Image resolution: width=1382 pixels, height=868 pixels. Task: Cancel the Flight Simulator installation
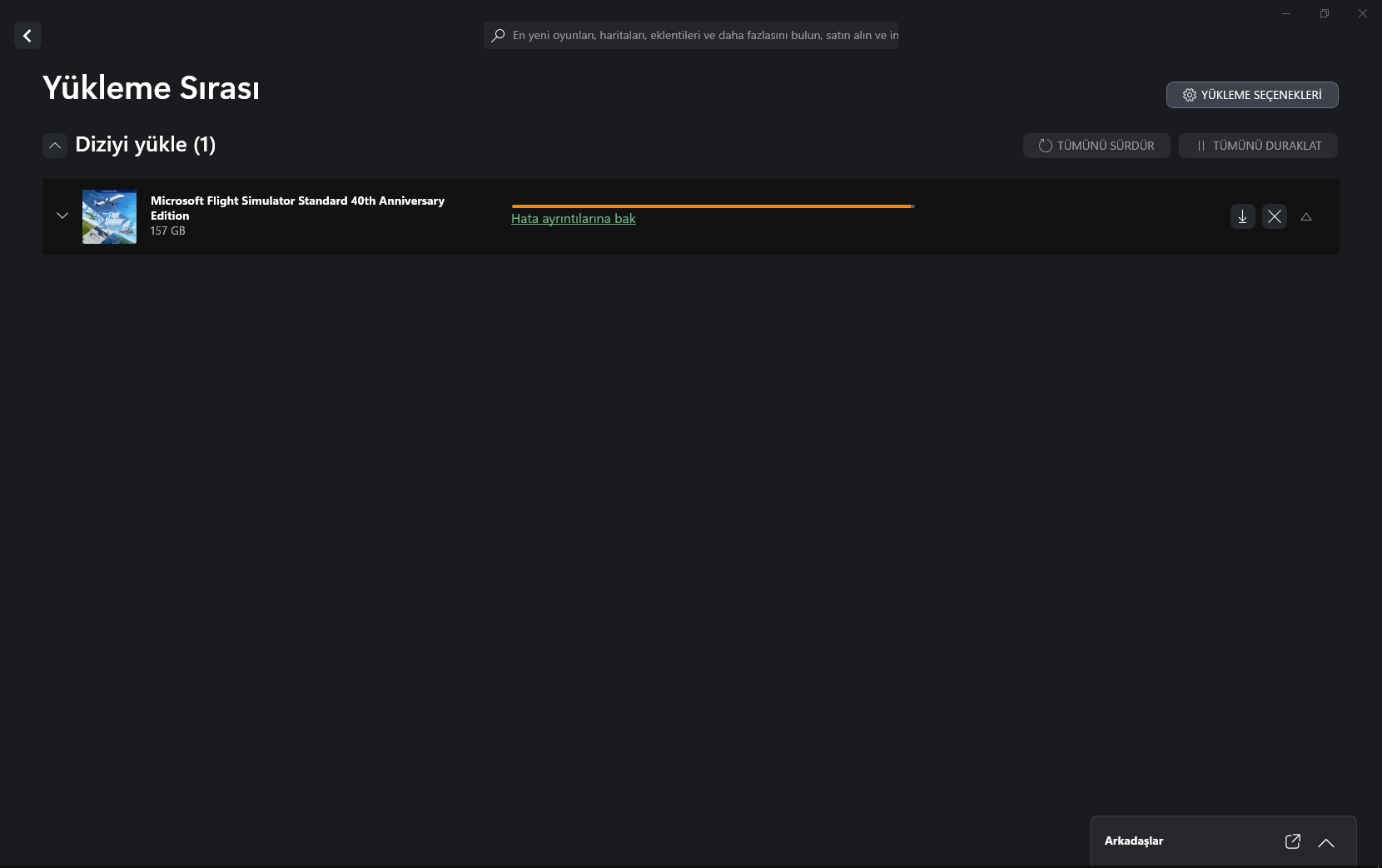[x=1275, y=216]
